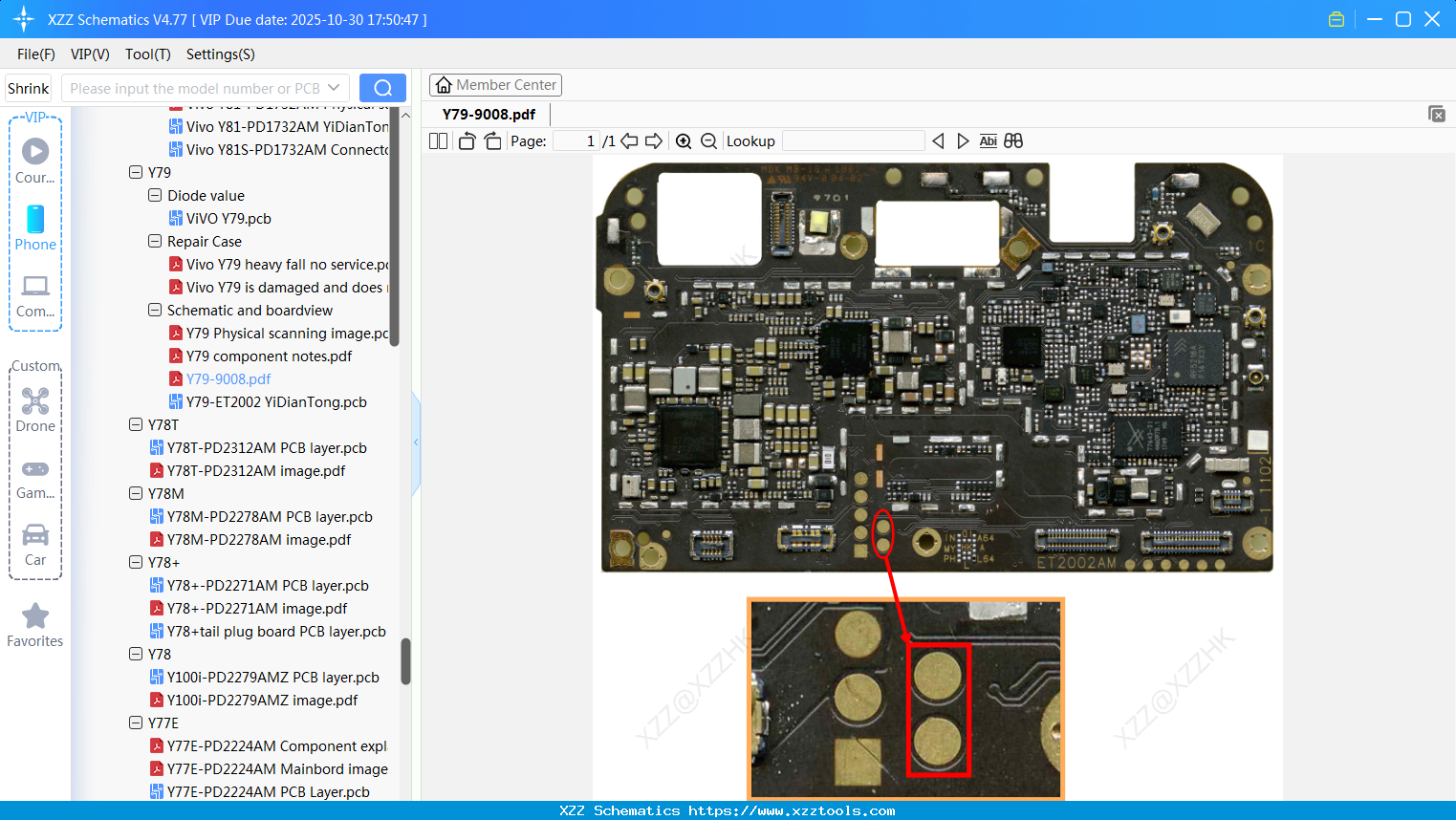
Task: Collapse the Y77E tree node
Action: (136, 723)
